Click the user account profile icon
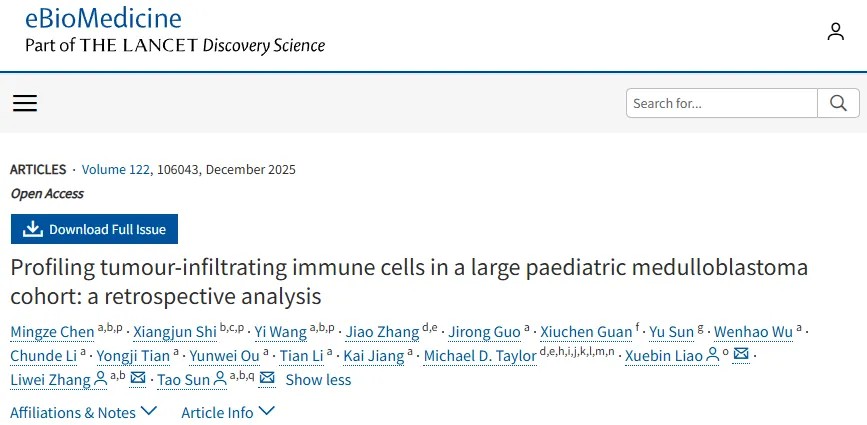Image resolution: width=867 pixels, height=425 pixels. (835, 32)
